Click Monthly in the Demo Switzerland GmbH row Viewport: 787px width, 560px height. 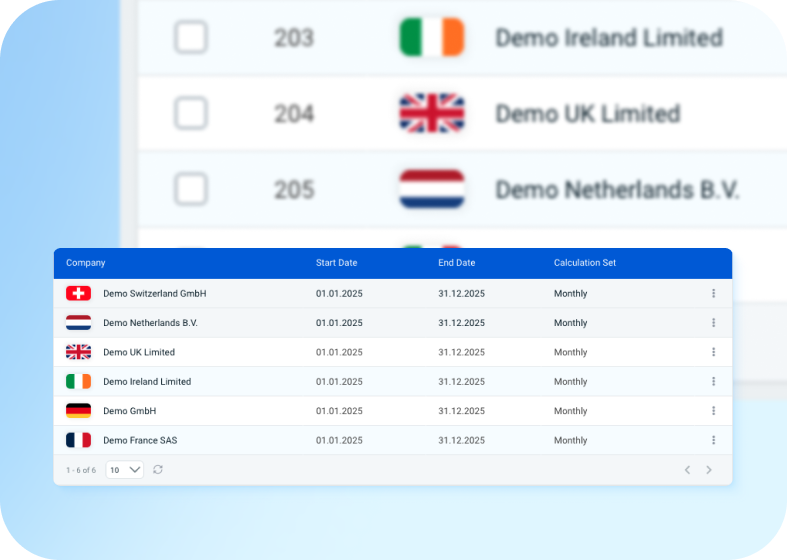tap(570, 294)
